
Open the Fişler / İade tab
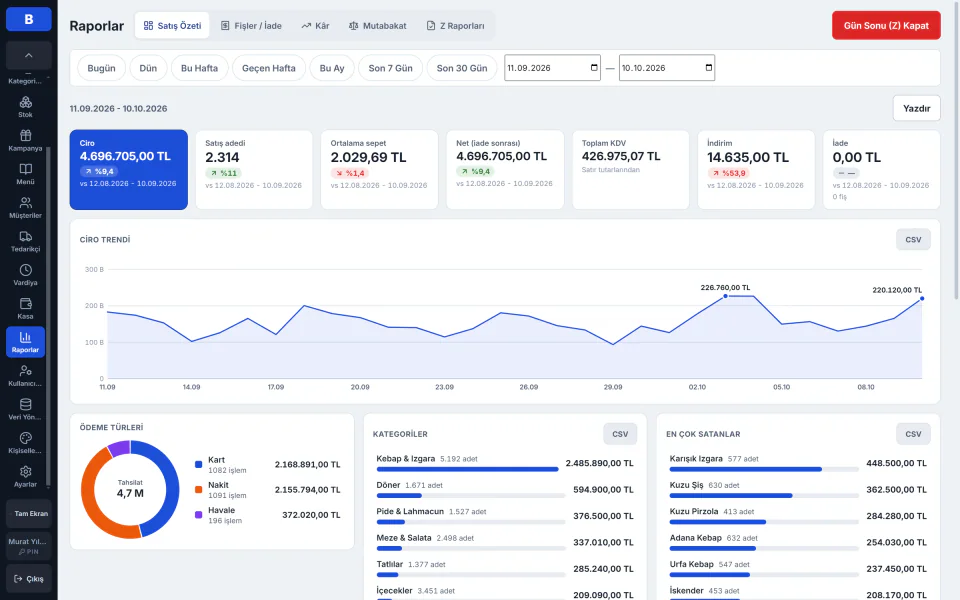tap(251, 26)
